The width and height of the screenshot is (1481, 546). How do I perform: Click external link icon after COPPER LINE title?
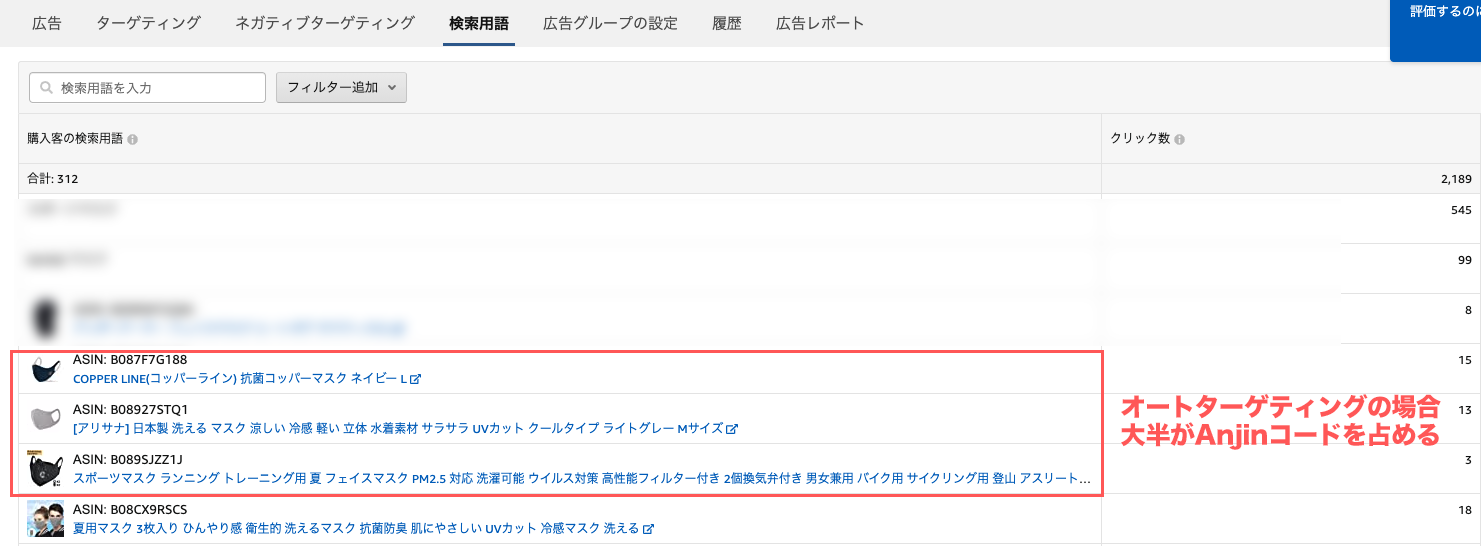[x=416, y=380]
